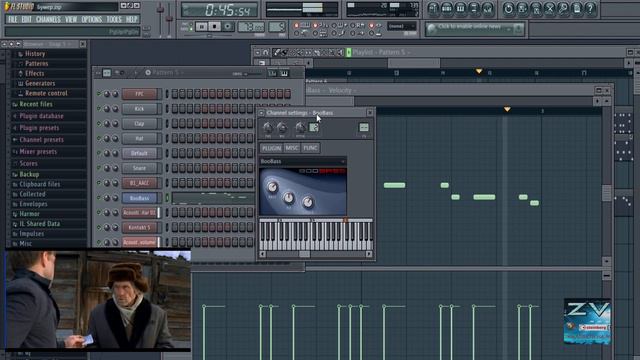Viewport: 640px width, 360px height.
Task: Click the save project icon
Action: pos(522,9)
